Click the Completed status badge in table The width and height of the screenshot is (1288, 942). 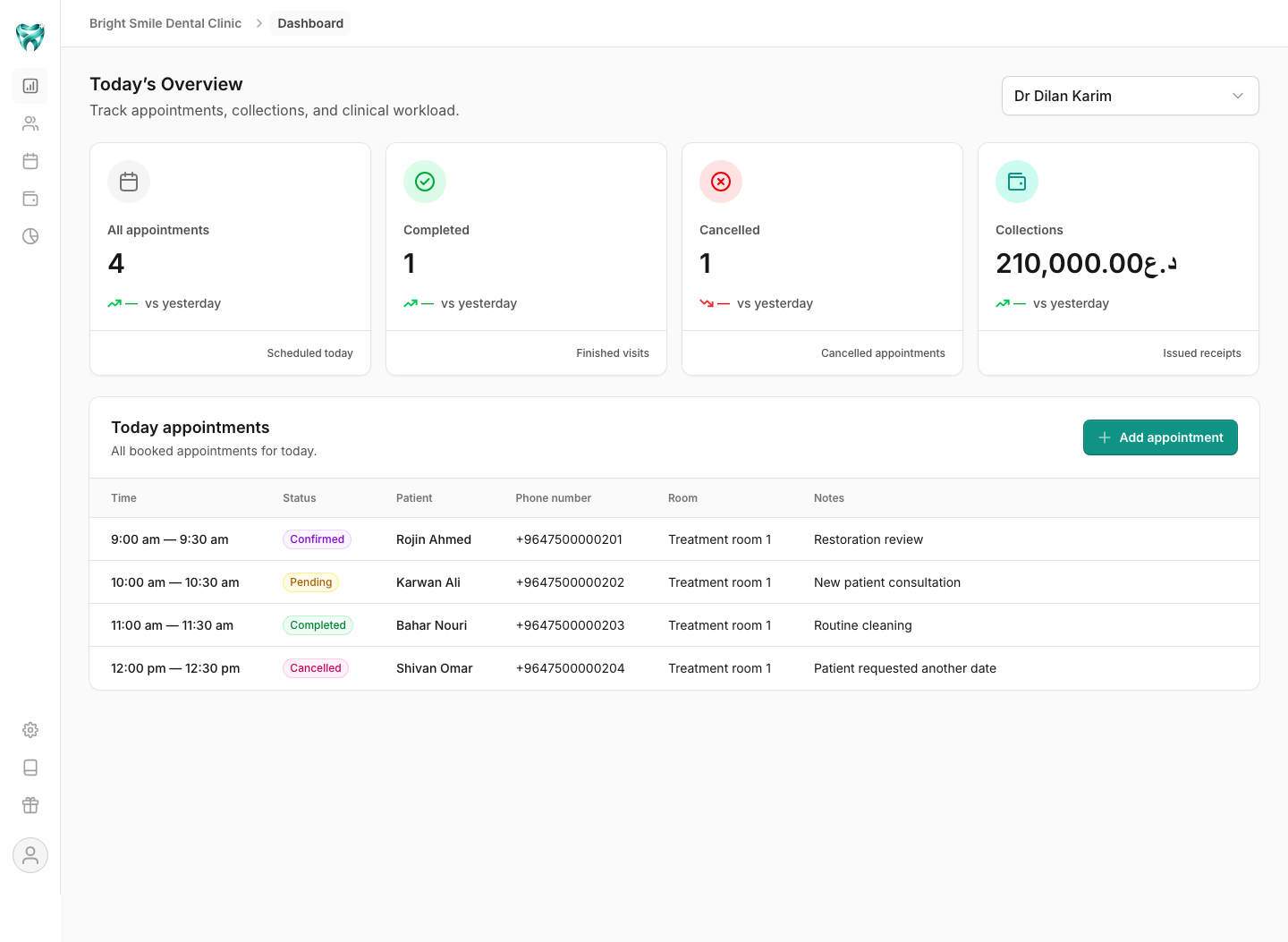318,625
